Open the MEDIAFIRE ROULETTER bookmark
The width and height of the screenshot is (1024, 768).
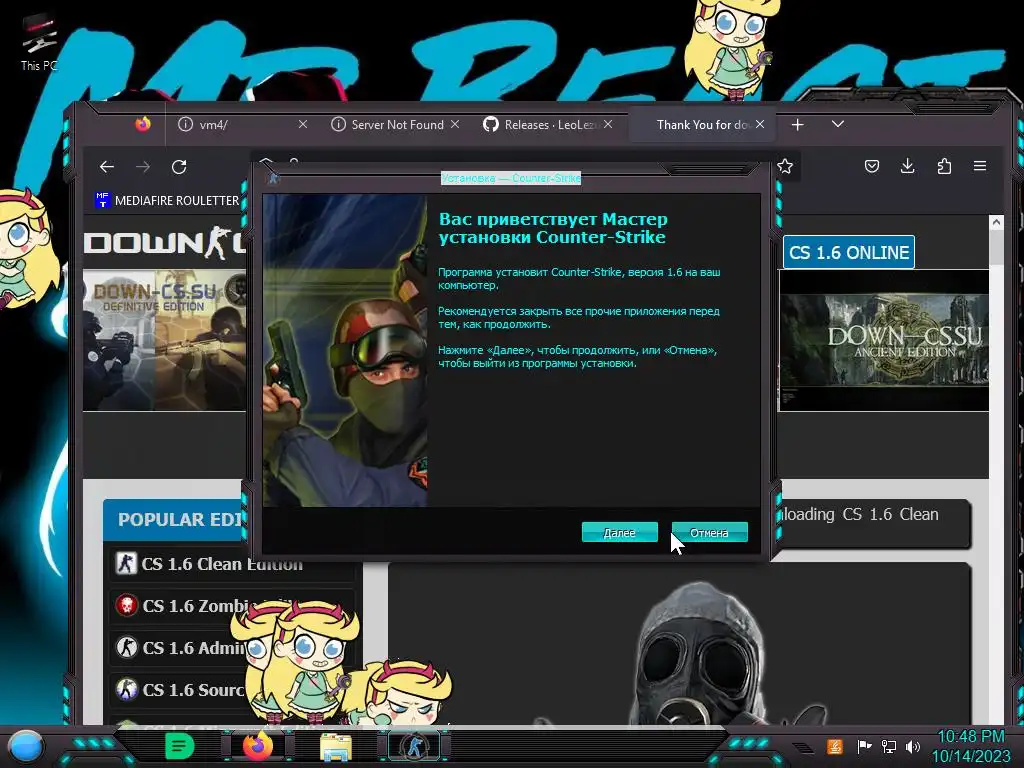point(167,200)
